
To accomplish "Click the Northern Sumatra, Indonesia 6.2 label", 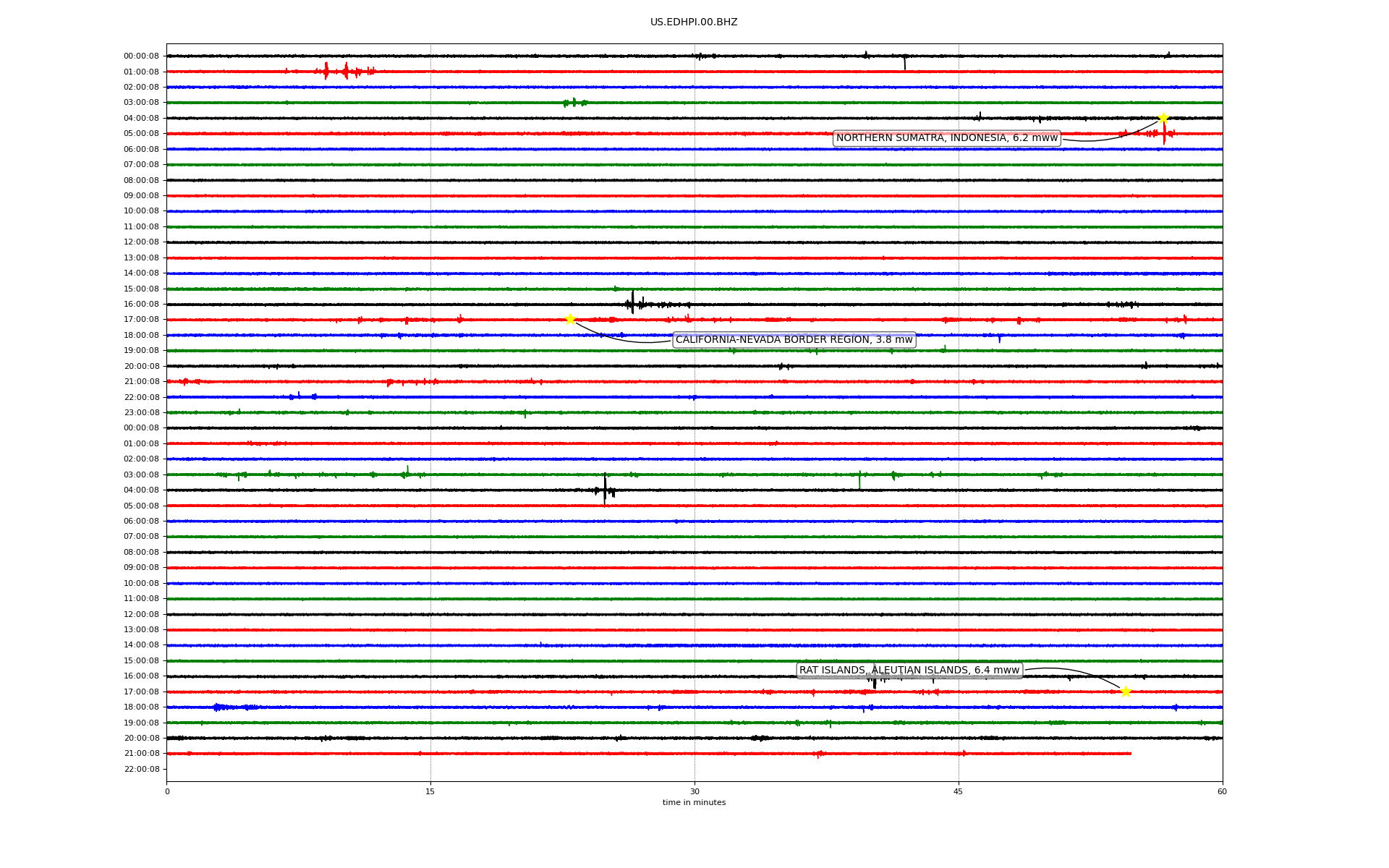I will (x=946, y=138).
